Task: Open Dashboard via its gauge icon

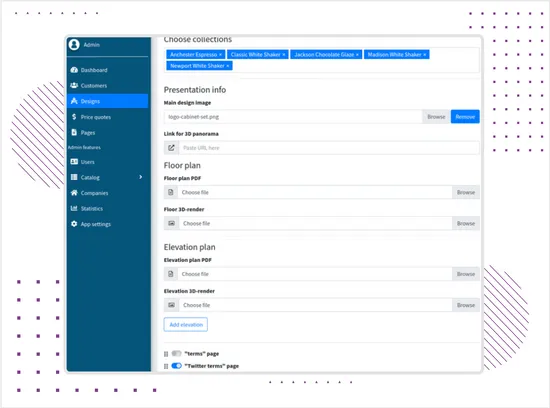Action: 74,70
